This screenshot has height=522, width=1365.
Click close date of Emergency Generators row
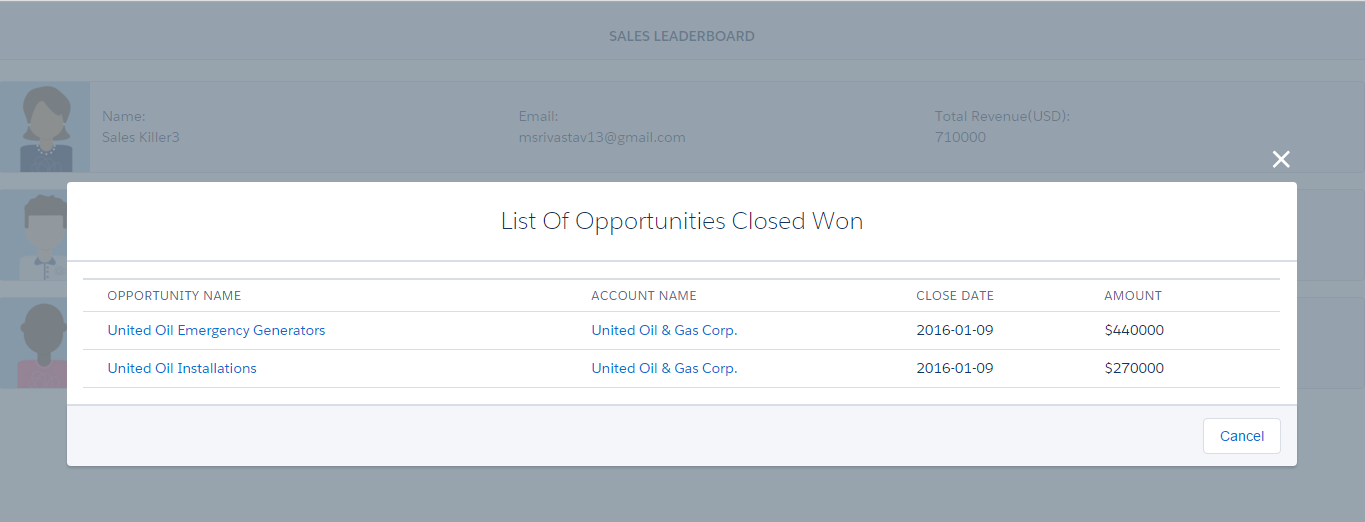(955, 330)
